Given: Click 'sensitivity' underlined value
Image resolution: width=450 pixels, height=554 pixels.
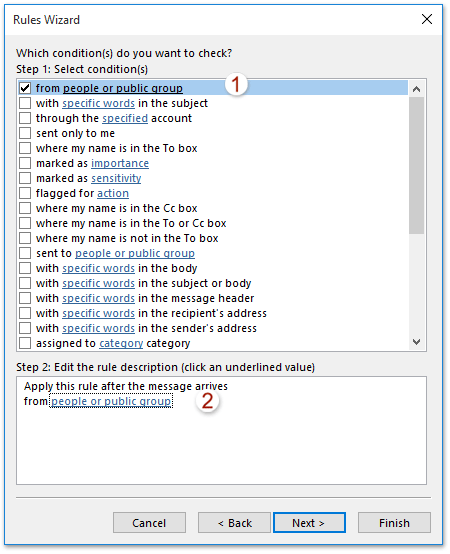Looking at the screenshot, I should [116, 178].
